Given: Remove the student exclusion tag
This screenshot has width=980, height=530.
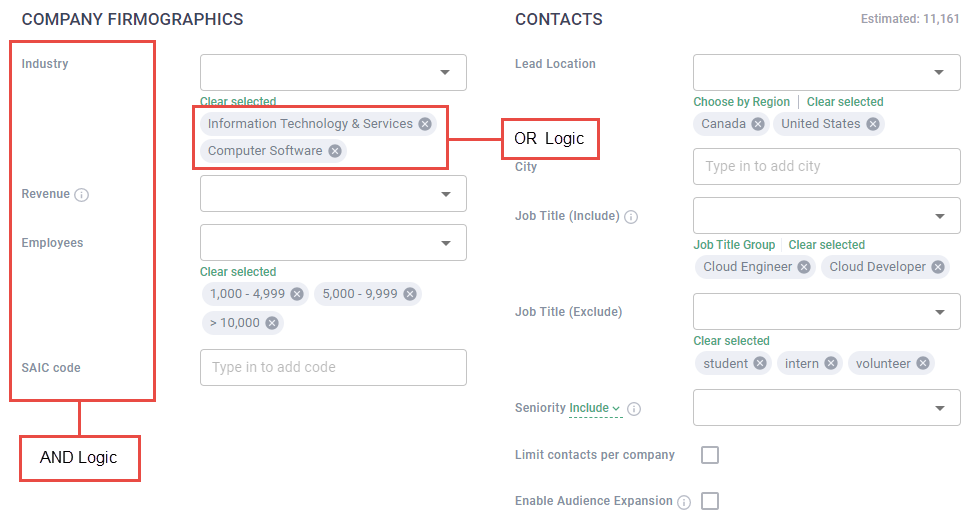Looking at the screenshot, I should pos(760,363).
